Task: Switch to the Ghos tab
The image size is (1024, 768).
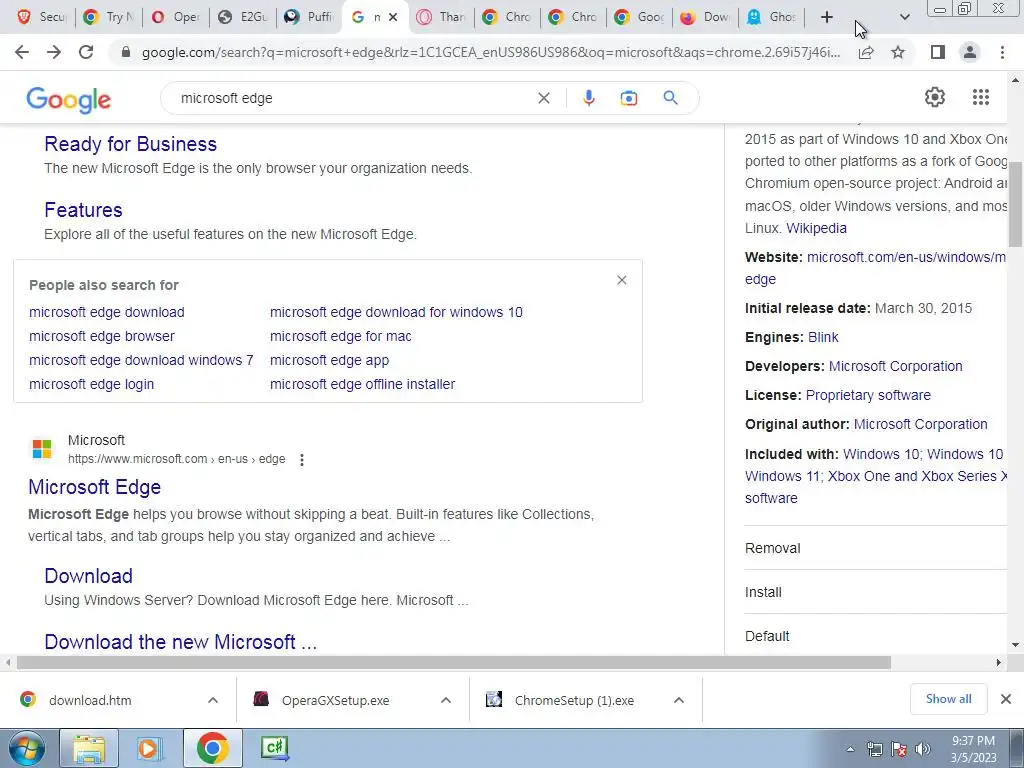Action: coord(771,18)
